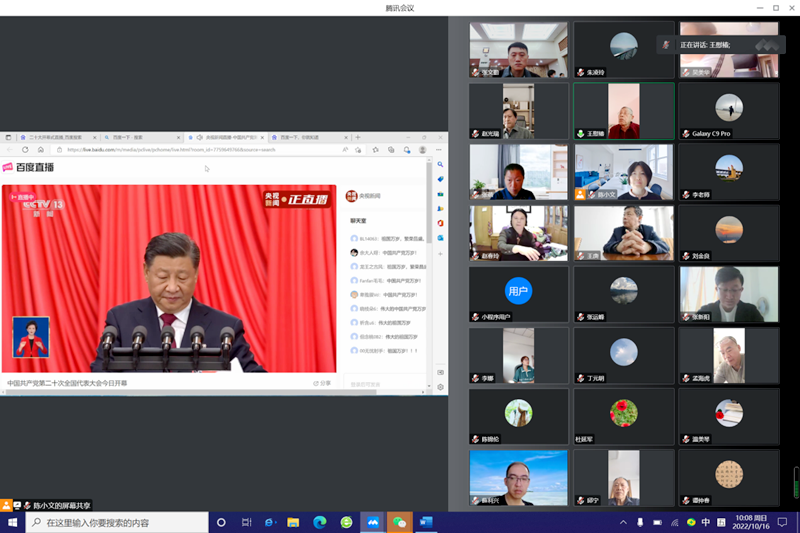Select the 朱凌玲 participant tile
800x533 pixels.
pyautogui.click(x=623, y=49)
